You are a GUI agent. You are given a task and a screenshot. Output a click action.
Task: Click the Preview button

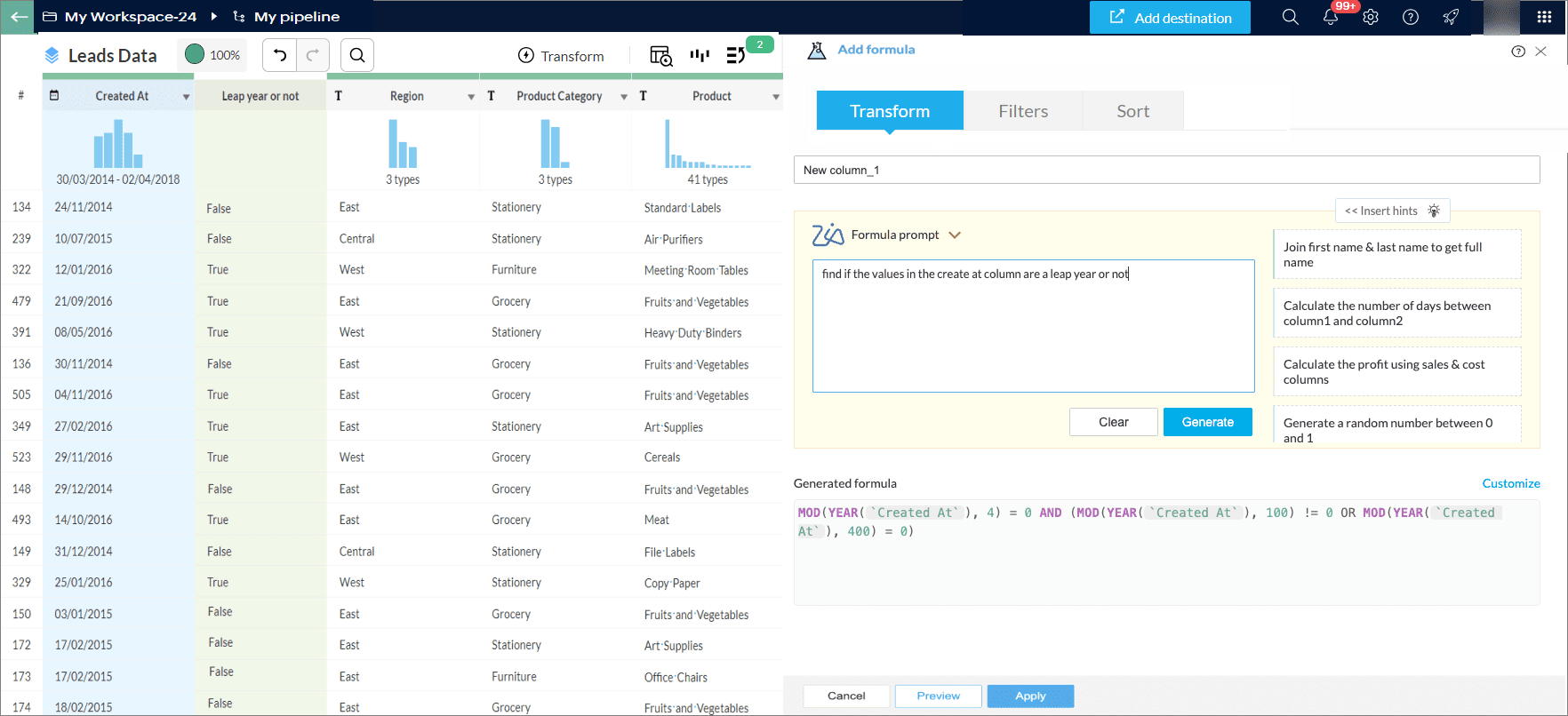tap(939, 696)
